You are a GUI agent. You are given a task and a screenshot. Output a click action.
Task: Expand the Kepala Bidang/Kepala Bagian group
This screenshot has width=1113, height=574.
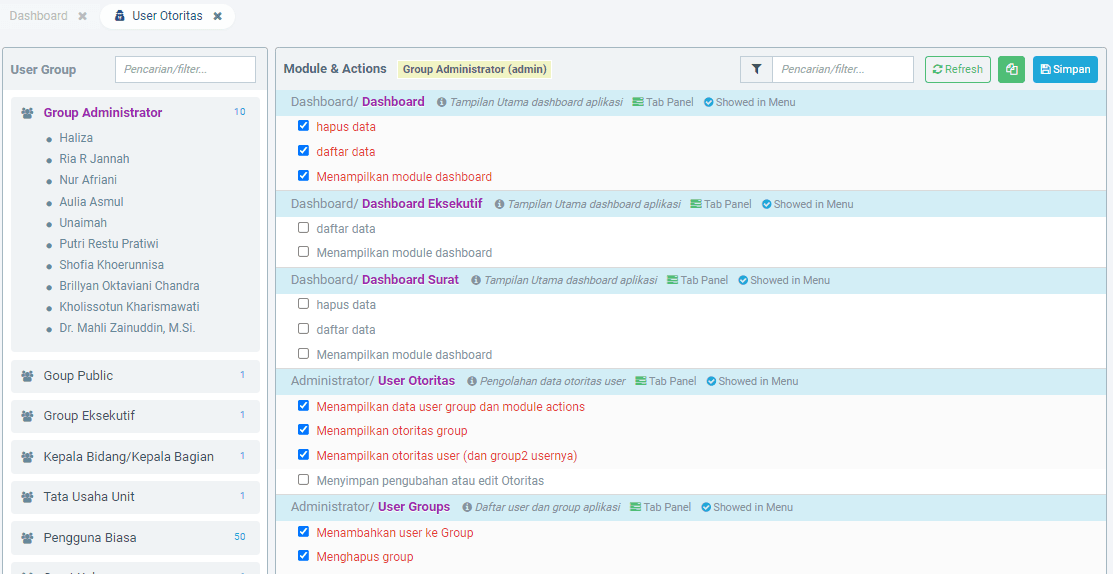[x=135, y=457]
